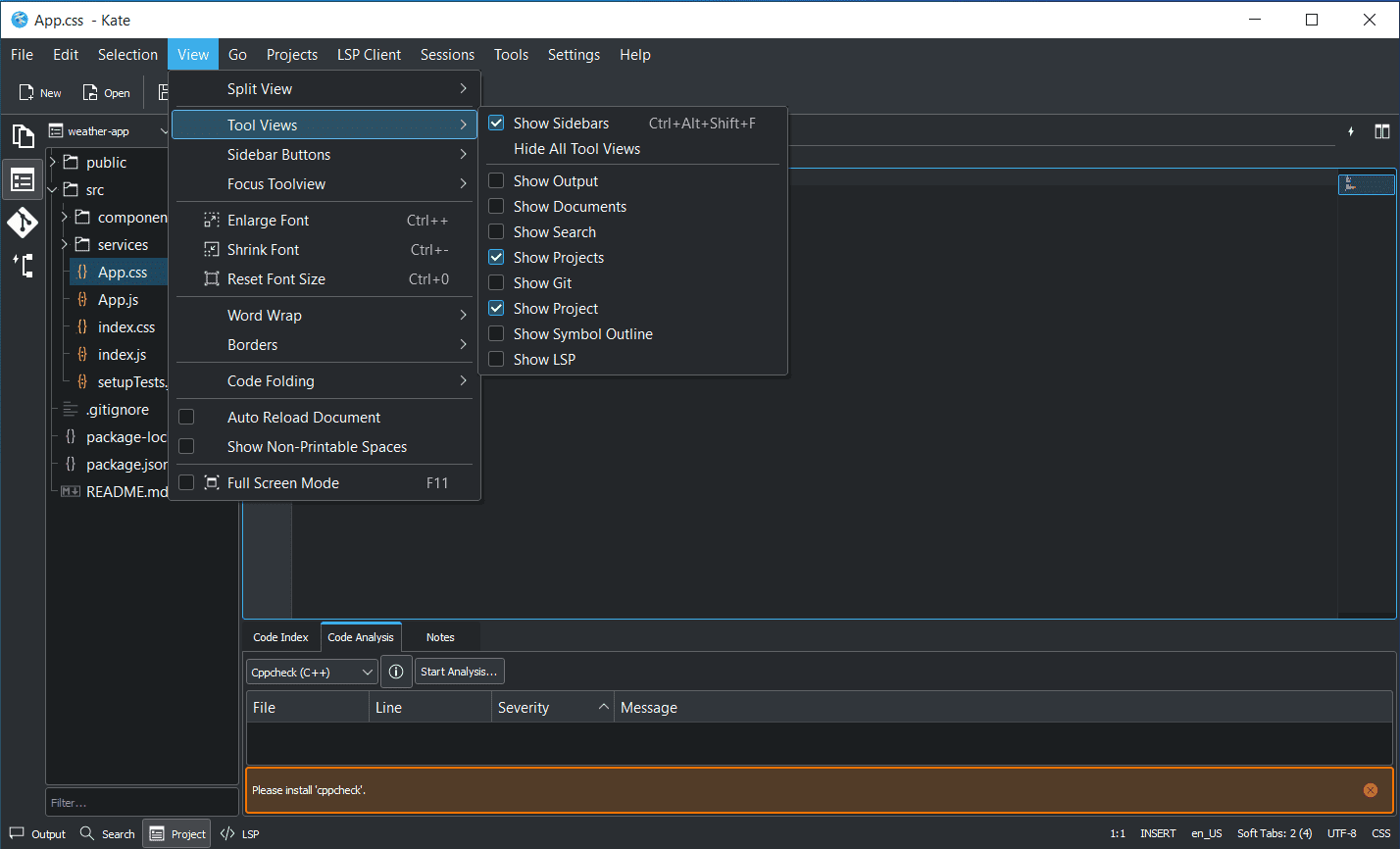Choose Shrink Font in the View menu
This screenshot has height=849, width=1400.
[324, 250]
